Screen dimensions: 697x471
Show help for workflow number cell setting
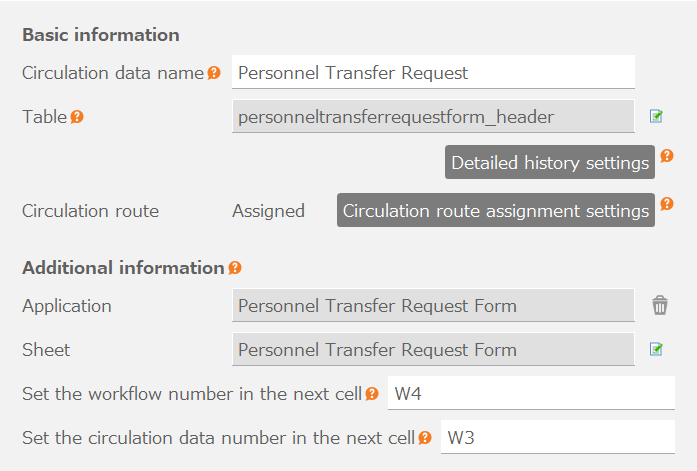[x=372, y=394]
